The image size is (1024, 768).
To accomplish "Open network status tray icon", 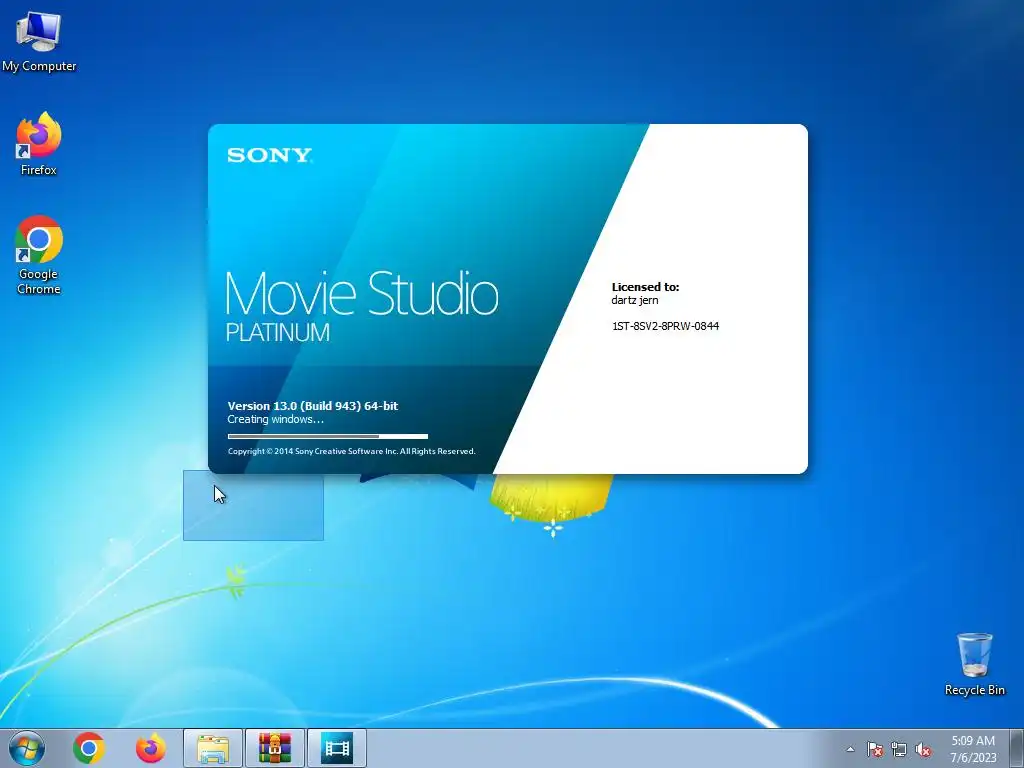I will (899, 749).
